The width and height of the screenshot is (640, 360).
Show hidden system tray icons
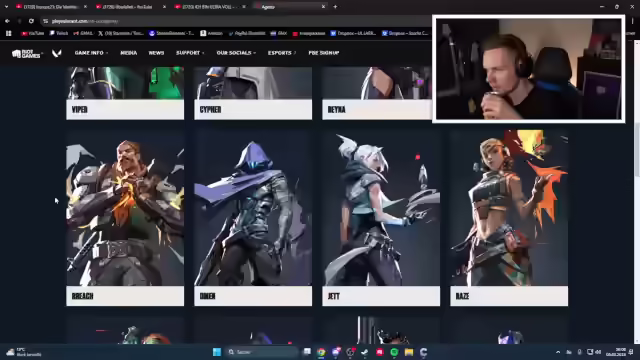point(558,352)
